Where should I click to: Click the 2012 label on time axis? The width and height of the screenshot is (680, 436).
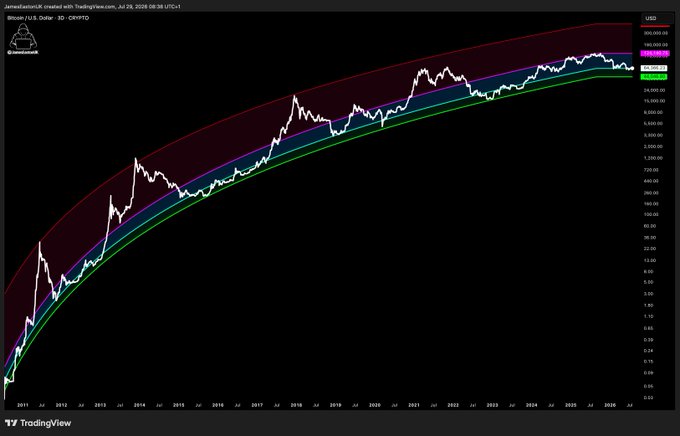[x=62, y=405]
